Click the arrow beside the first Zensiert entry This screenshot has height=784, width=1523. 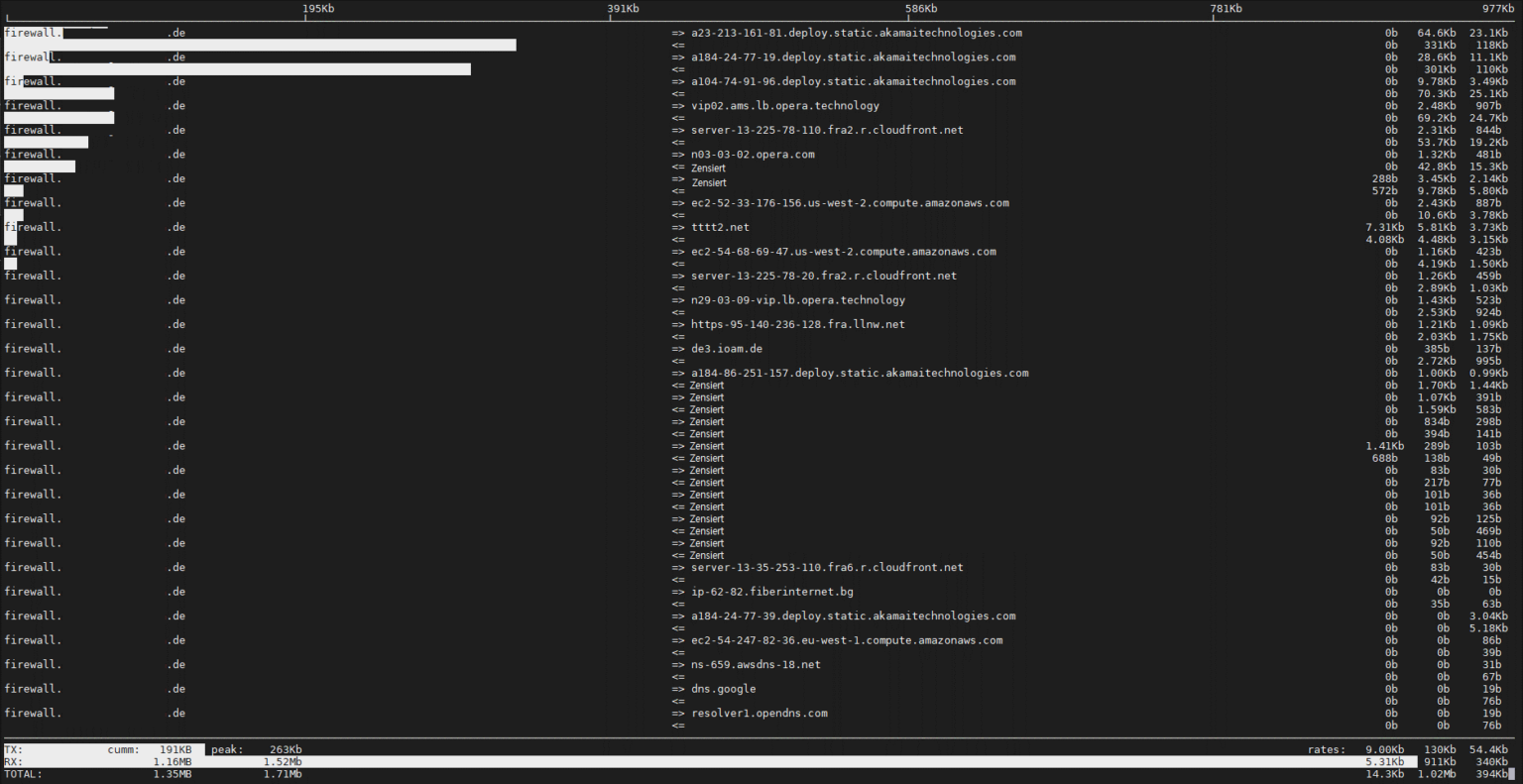click(680, 168)
